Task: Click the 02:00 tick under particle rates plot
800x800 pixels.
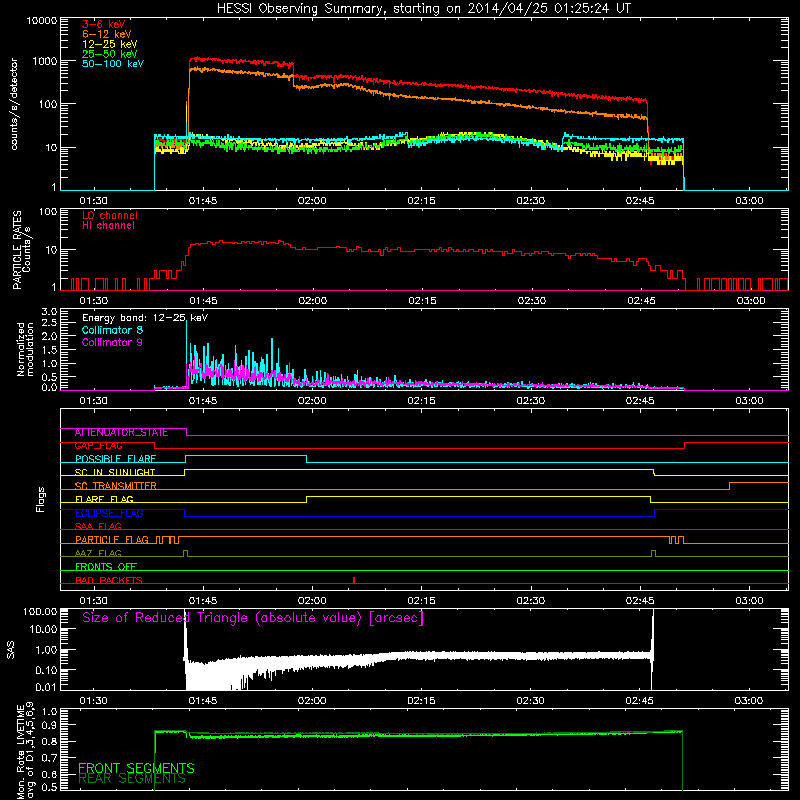Action: (x=312, y=301)
